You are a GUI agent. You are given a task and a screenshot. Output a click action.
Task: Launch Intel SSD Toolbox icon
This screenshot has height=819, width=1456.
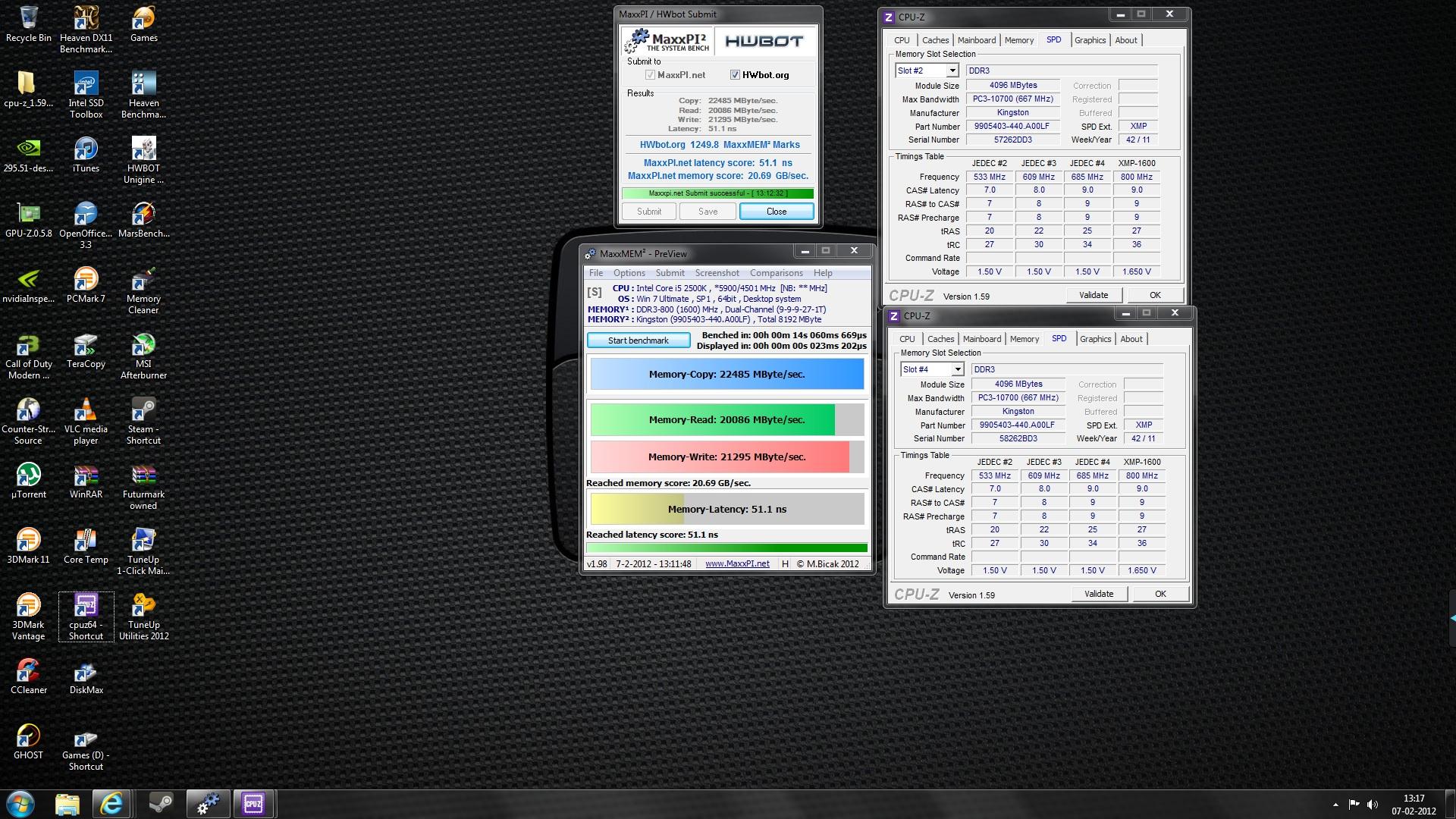(86, 95)
